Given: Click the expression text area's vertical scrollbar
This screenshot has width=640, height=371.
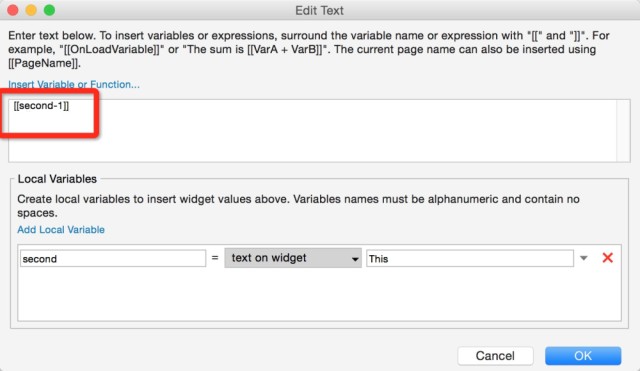Looking at the screenshot, I should coord(623,131).
